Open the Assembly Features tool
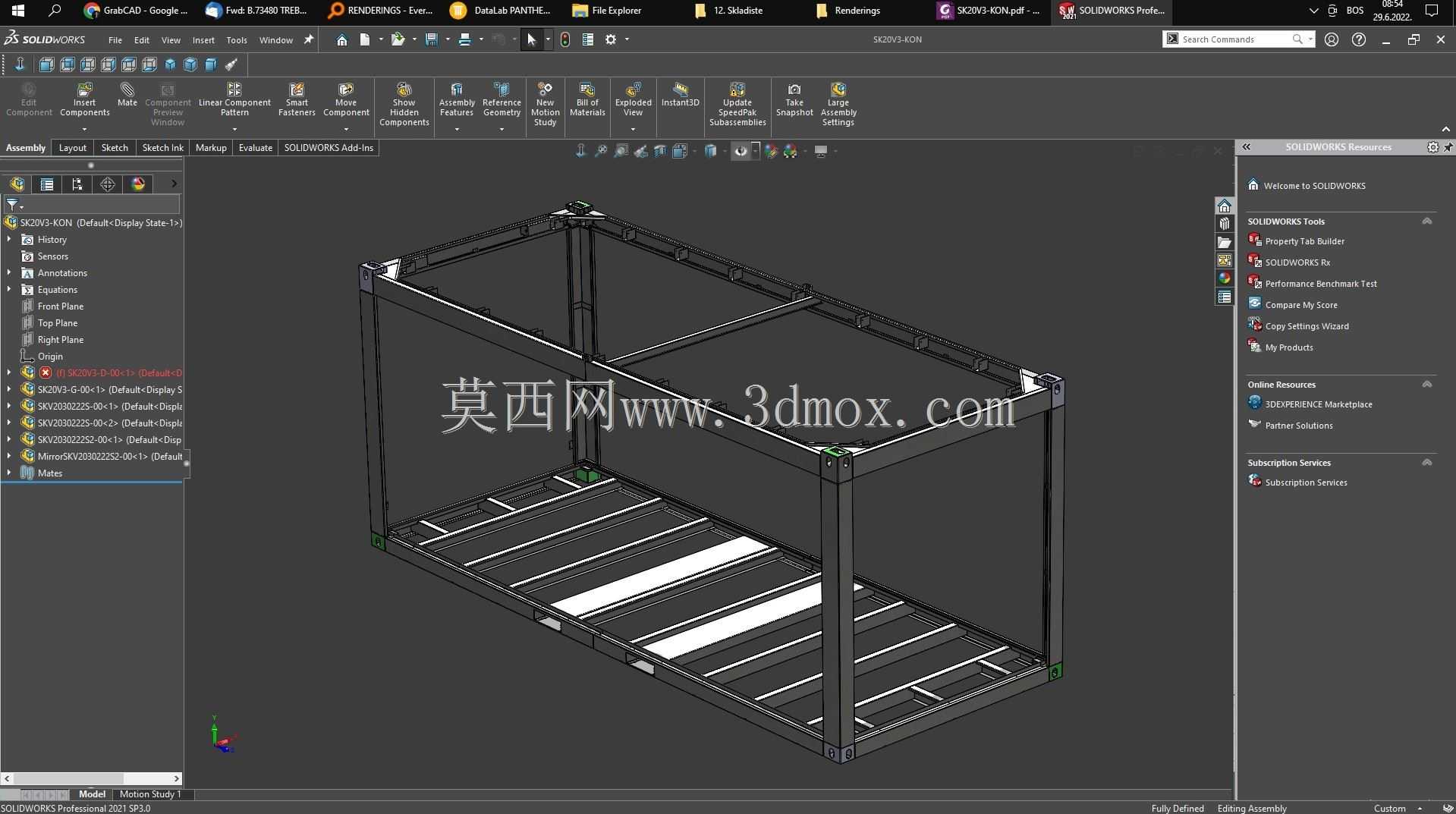Image resolution: width=1456 pixels, height=814 pixels. [457, 99]
